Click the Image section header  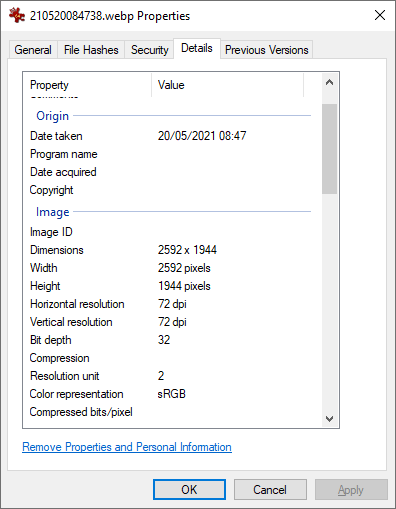[52, 212]
